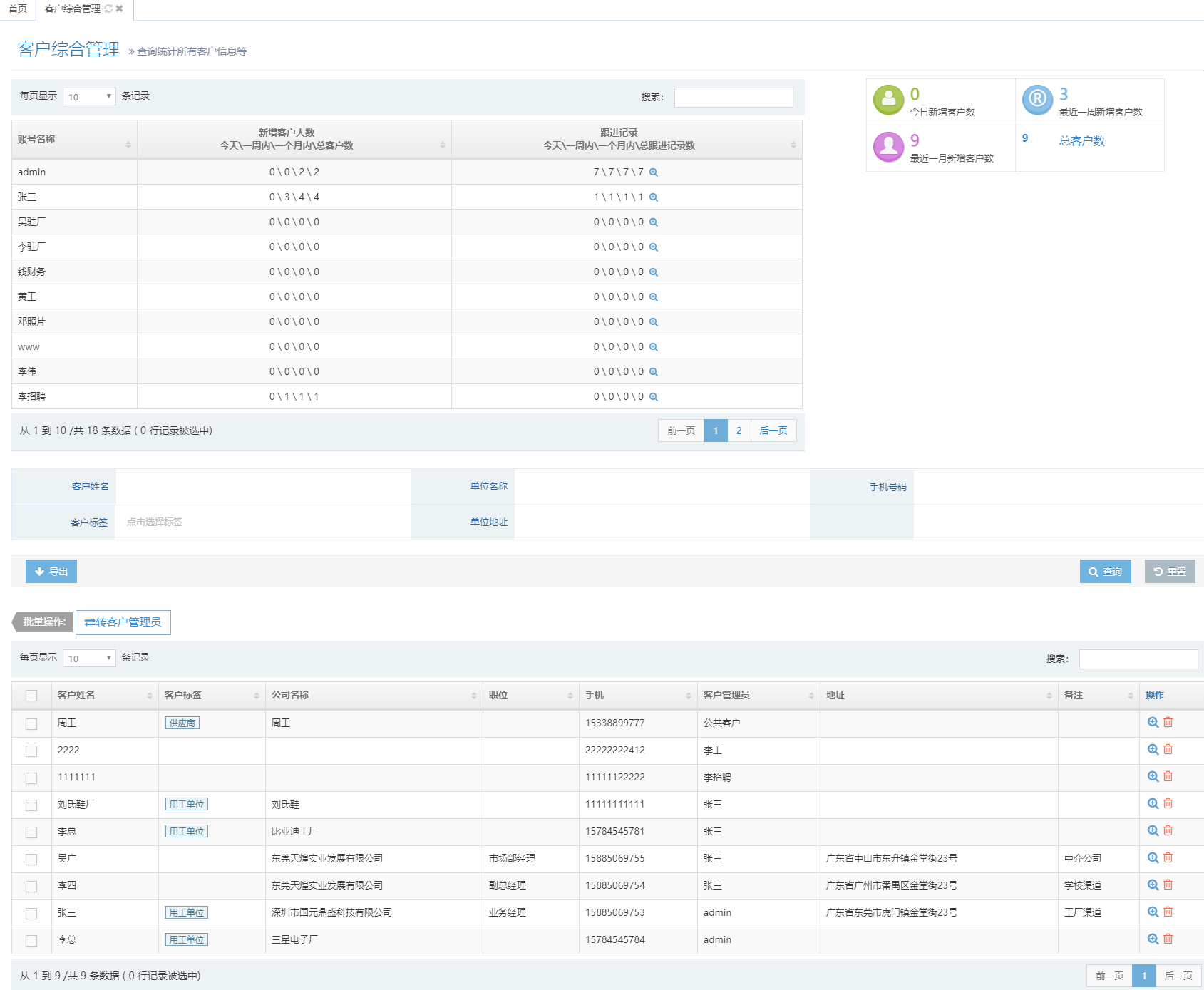This screenshot has height=990, width=1204.
Task: Go to page 2 of account table
Action: click(739, 430)
